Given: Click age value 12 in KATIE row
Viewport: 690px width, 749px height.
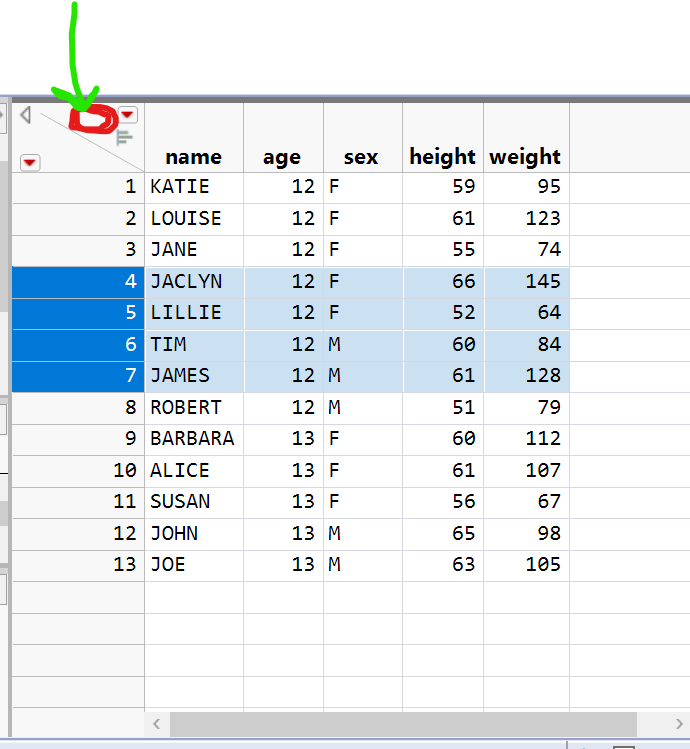Looking at the screenshot, I should coord(303,187).
